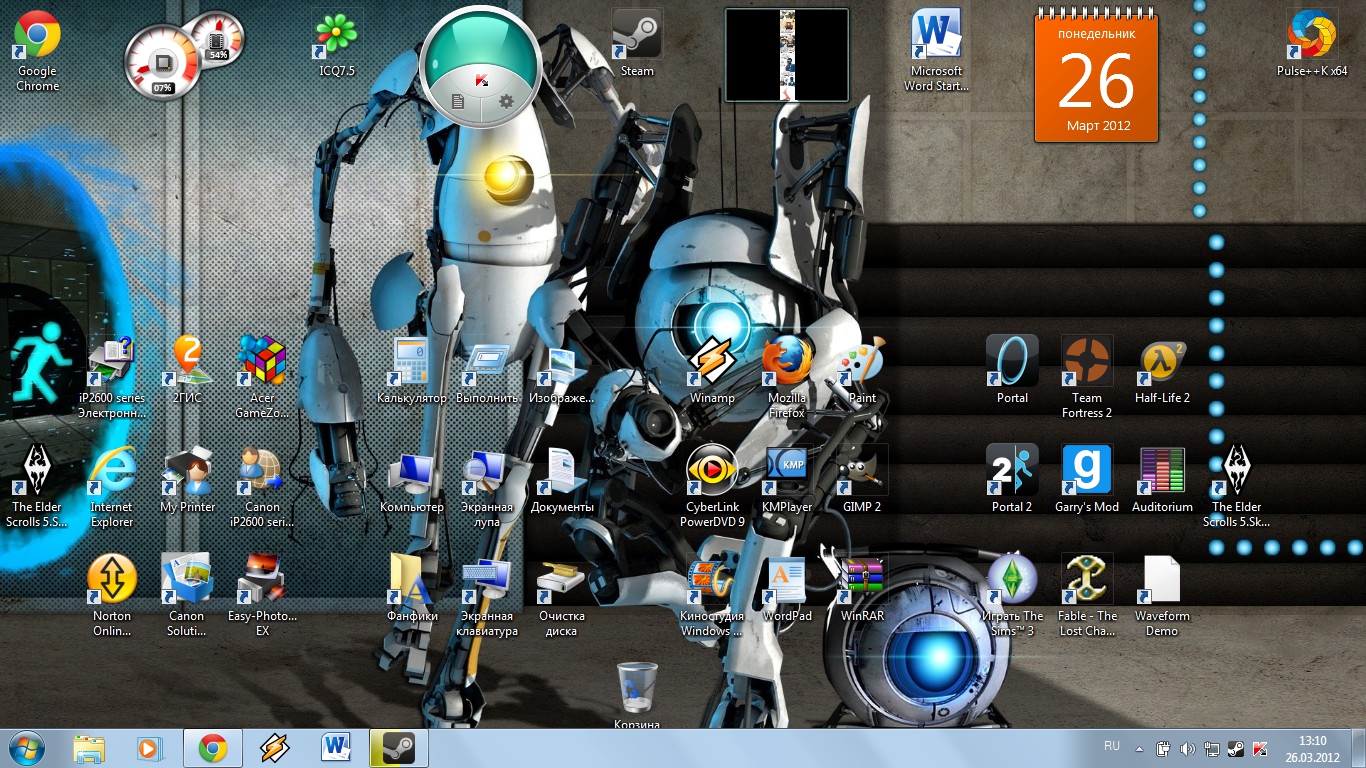
Task: Click the Kaspersky icon in the system tray
Action: click(1260, 748)
